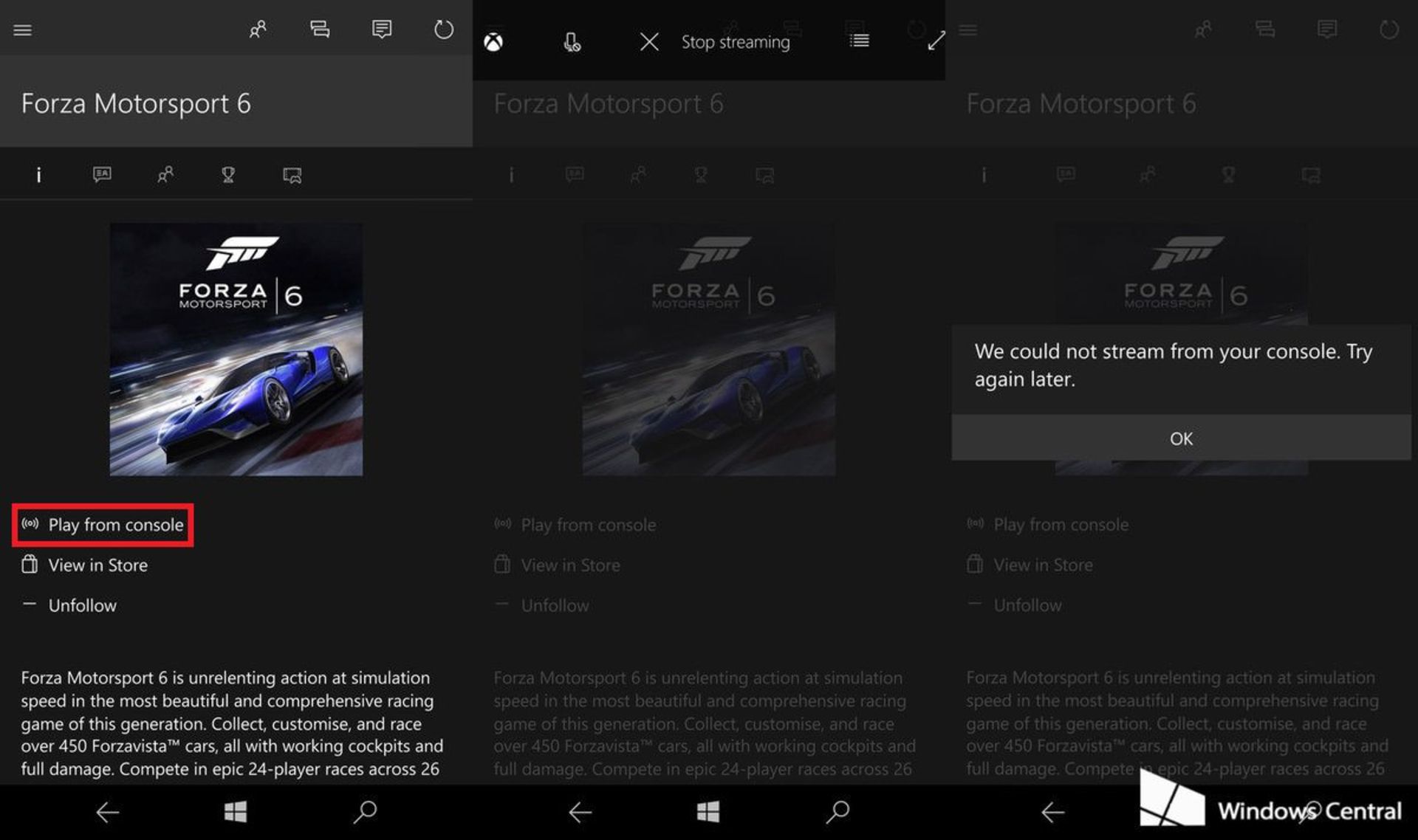Image resolution: width=1418 pixels, height=840 pixels.
Task: Expand streaming to full screen
Action: pyautogui.click(x=936, y=41)
